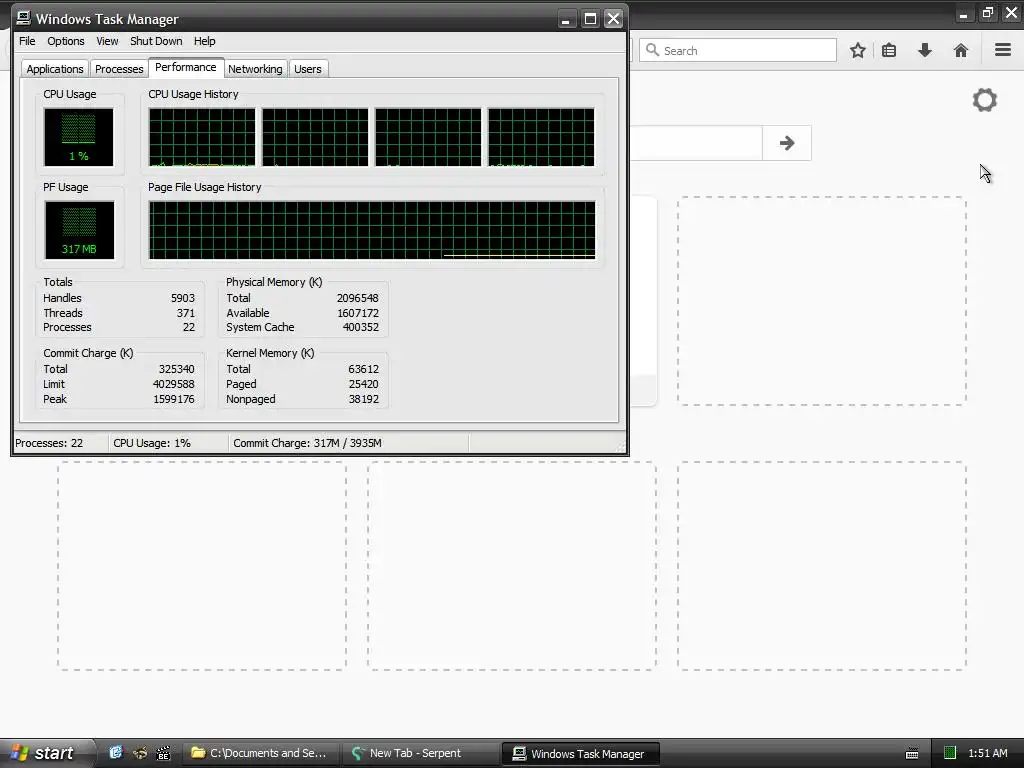Open the Options menu in Task Manager

(65, 41)
